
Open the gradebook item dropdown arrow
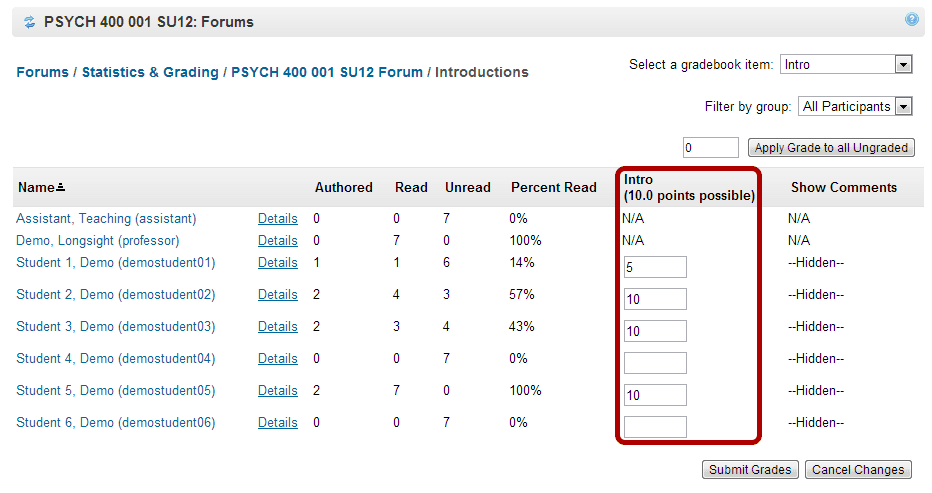point(903,64)
